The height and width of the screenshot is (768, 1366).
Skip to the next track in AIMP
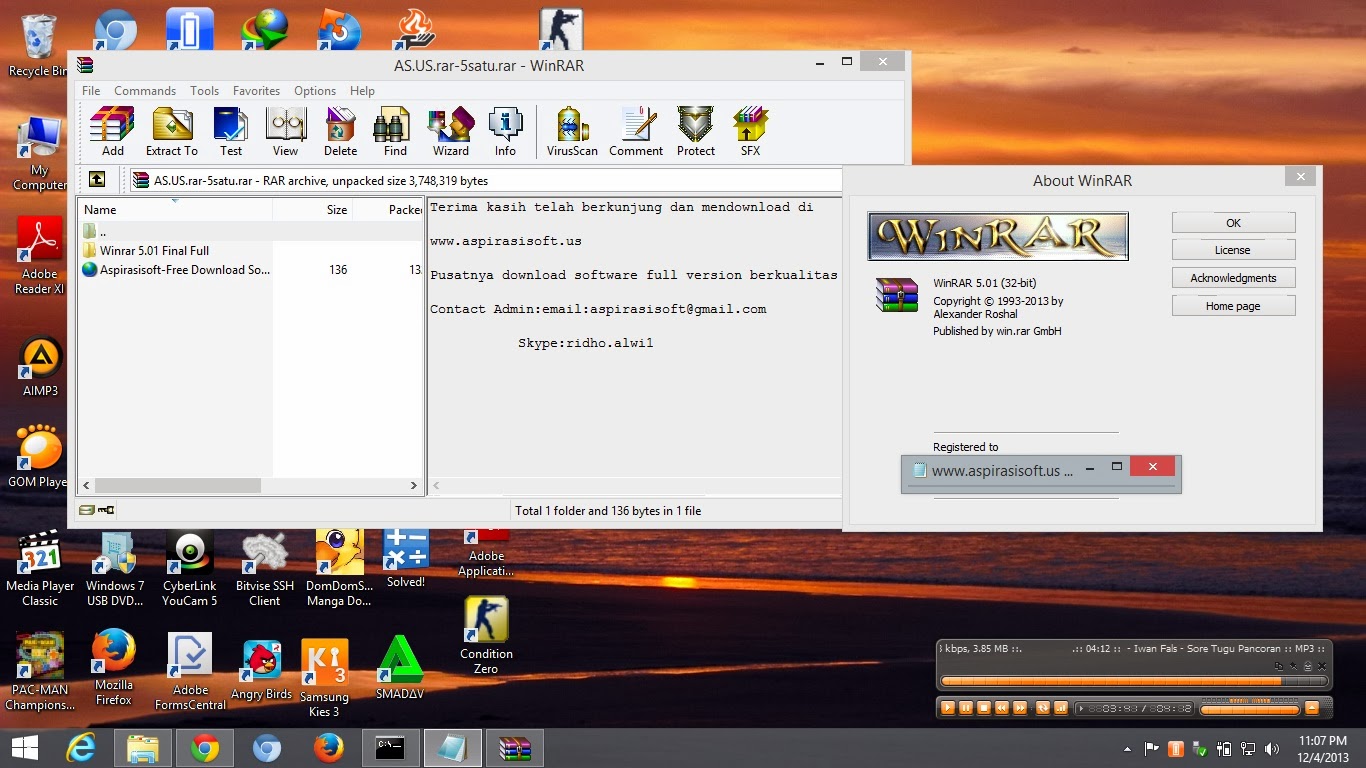[1020, 708]
